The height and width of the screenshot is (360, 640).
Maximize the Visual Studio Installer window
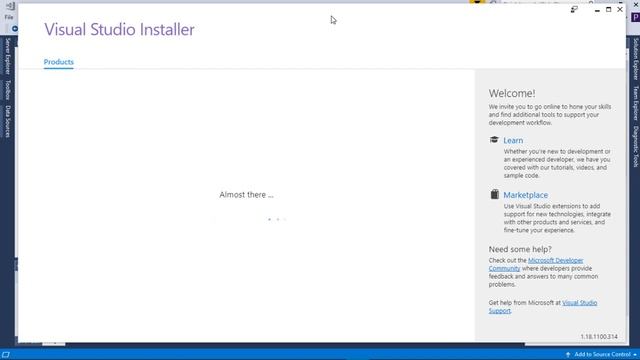(609, 9)
